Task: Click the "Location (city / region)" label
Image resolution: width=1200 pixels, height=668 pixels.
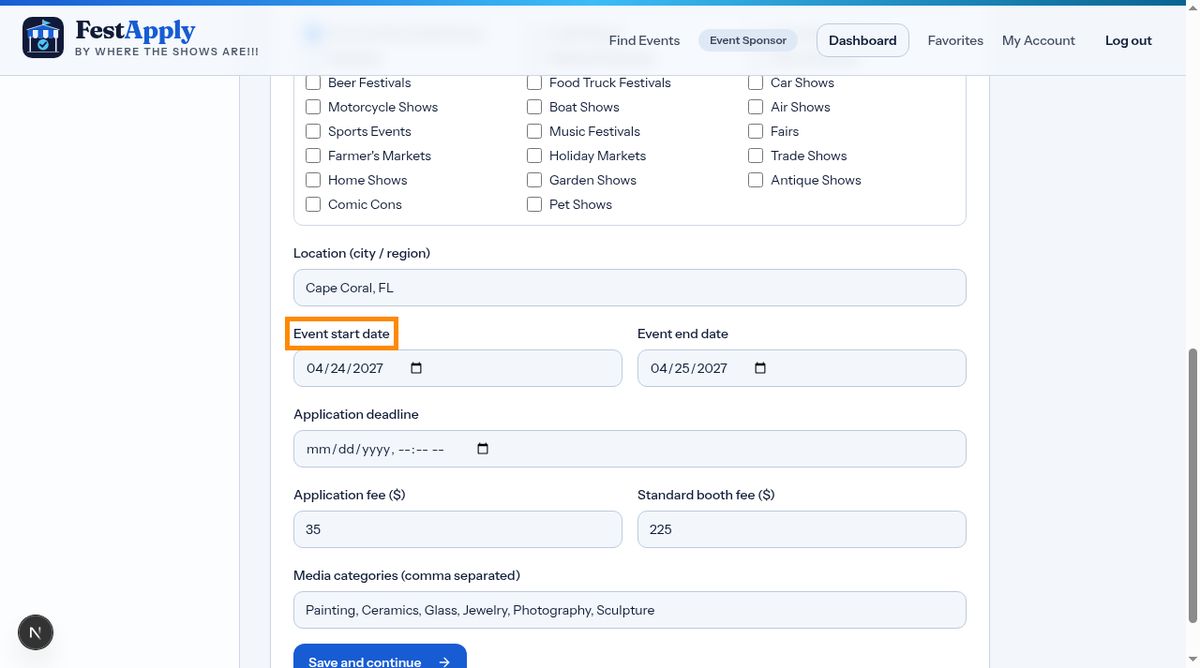Action: pos(362,253)
